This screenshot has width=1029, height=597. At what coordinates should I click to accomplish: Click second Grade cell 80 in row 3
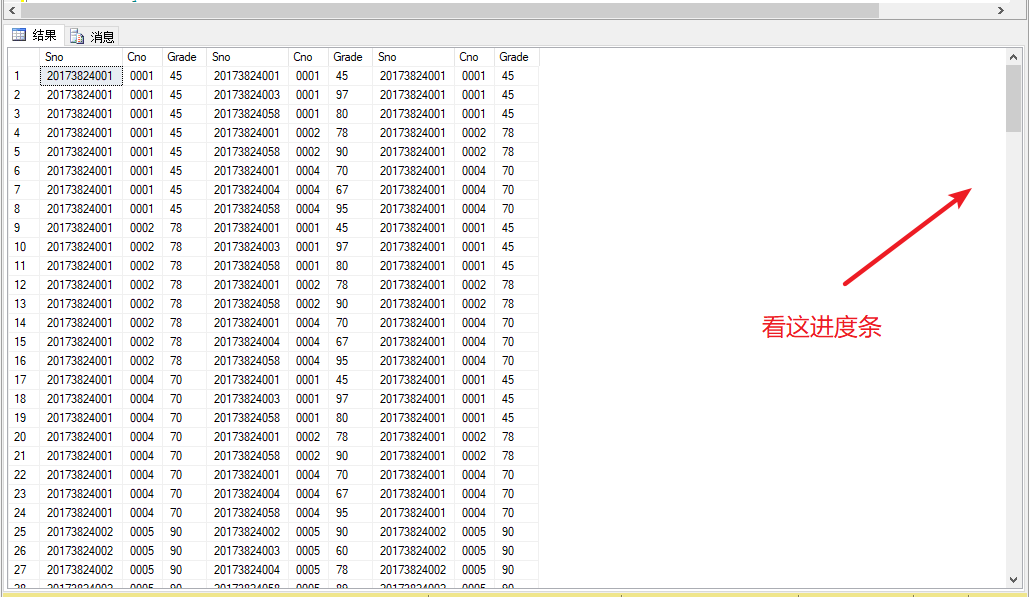click(x=350, y=113)
